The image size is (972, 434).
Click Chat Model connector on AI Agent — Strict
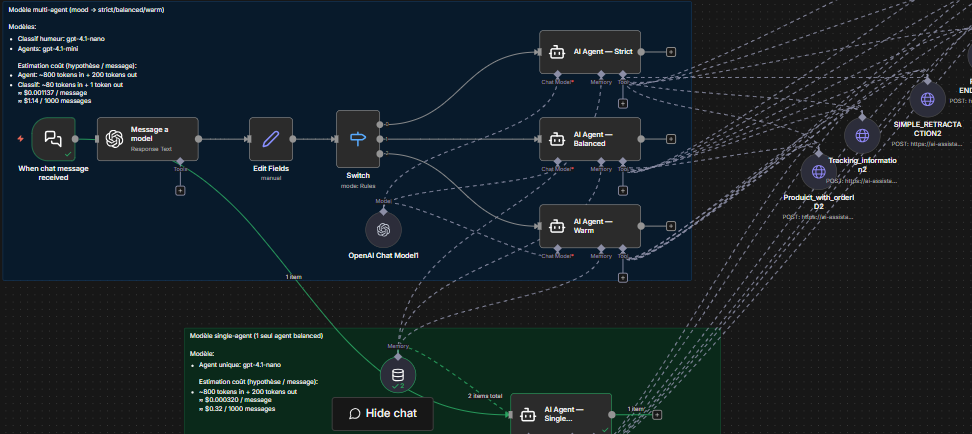(x=557, y=74)
